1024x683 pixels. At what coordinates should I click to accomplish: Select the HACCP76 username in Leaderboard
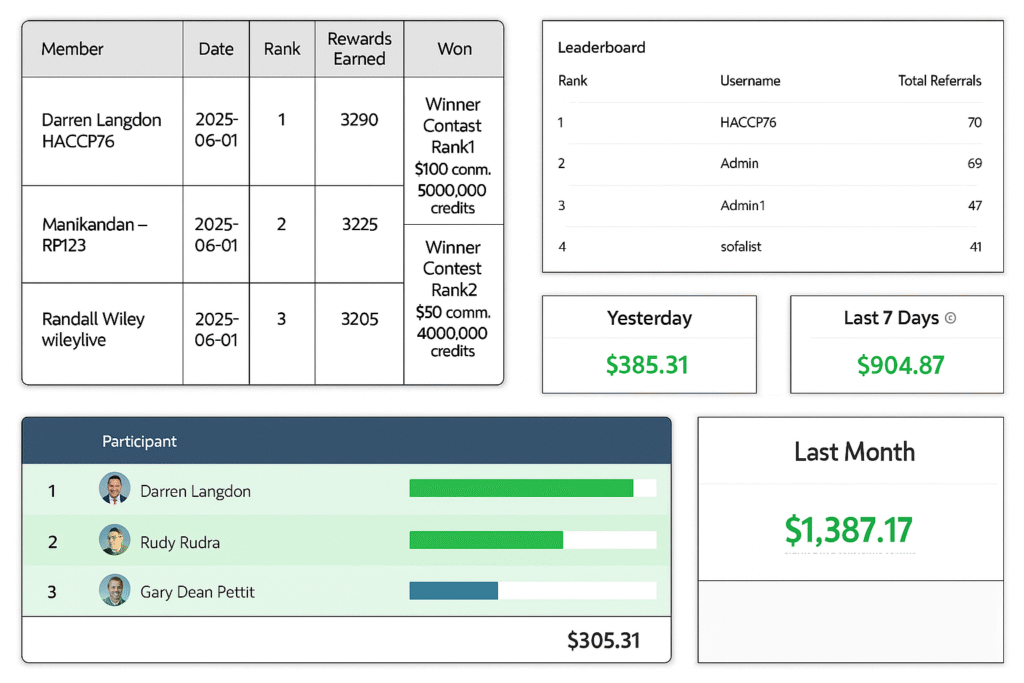point(748,123)
